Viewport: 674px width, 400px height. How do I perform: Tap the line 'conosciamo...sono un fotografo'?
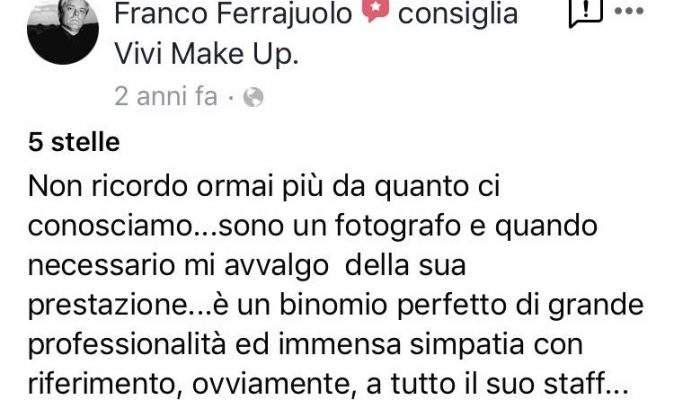click(312, 226)
